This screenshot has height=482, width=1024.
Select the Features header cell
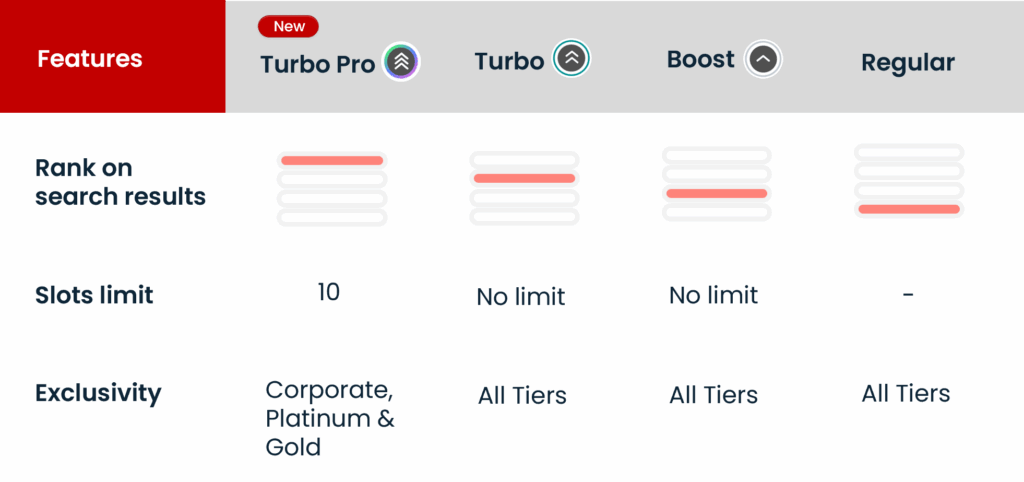click(90, 59)
